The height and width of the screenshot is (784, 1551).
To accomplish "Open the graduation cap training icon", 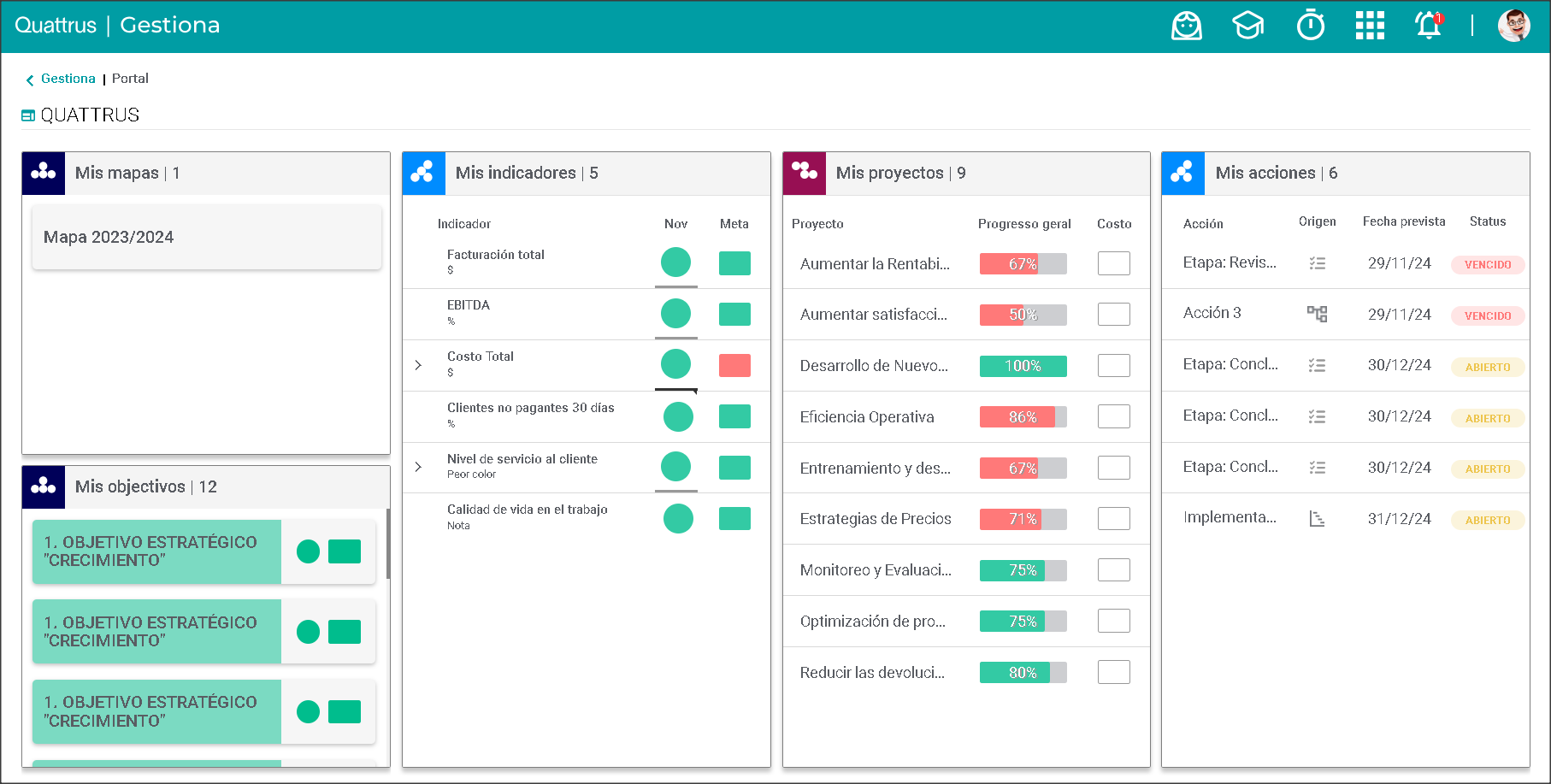I will (x=1247, y=26).
